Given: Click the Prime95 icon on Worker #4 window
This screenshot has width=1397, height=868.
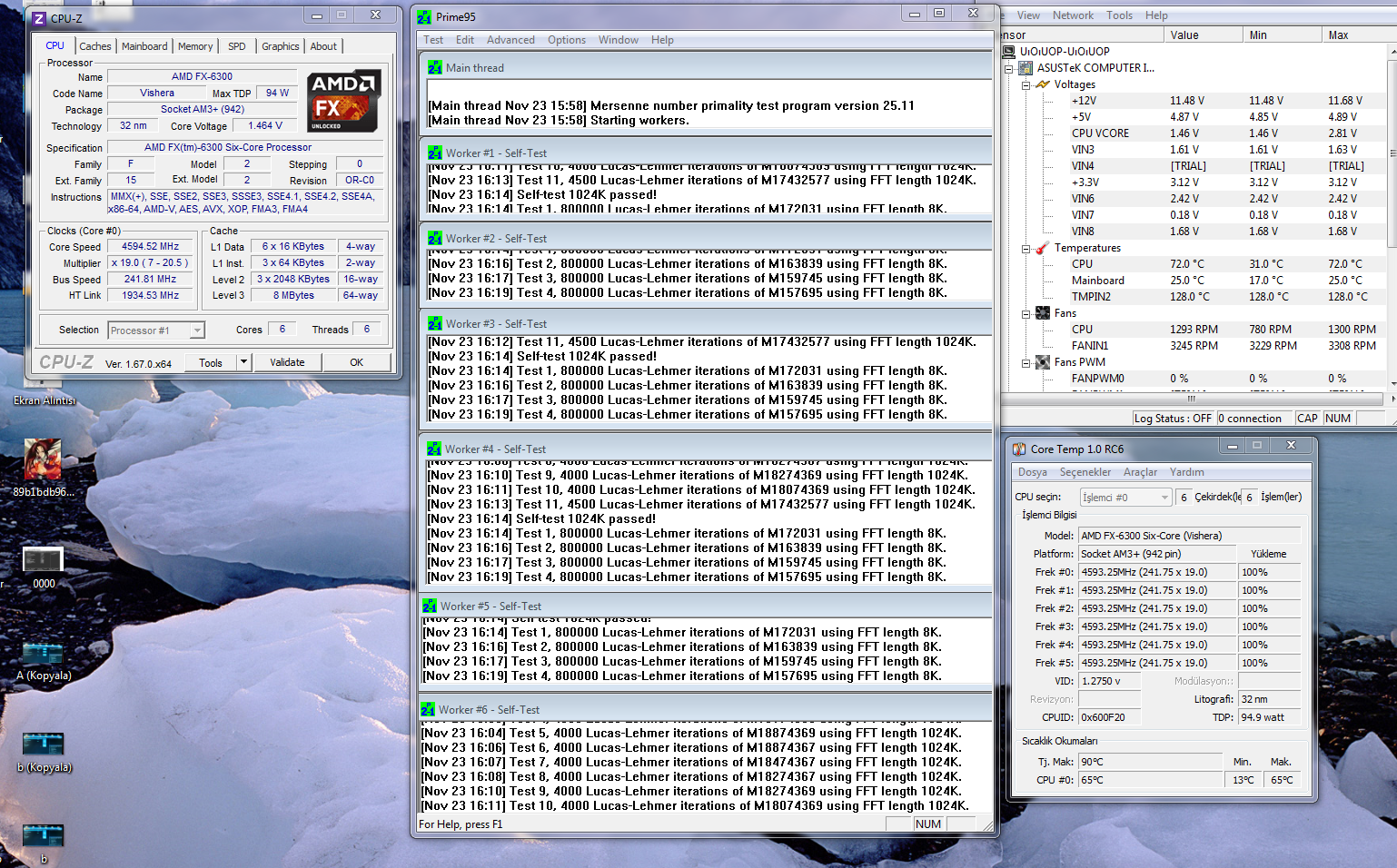Looking at the screenshot, I should pos(434,449).
